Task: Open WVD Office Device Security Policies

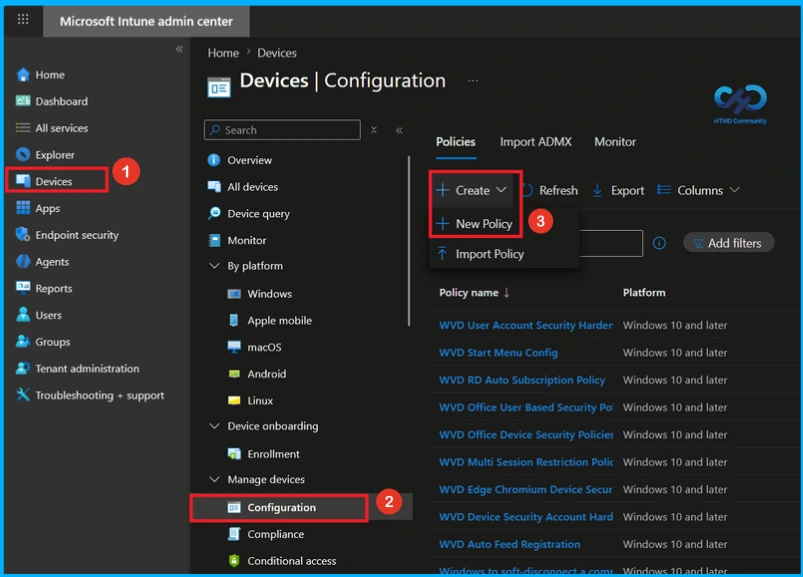Action: [x=526, y=435]
